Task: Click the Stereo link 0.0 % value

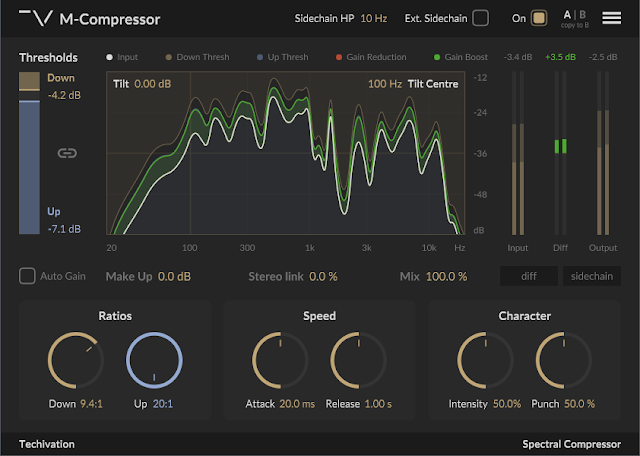Action: (x=323, y=277)
